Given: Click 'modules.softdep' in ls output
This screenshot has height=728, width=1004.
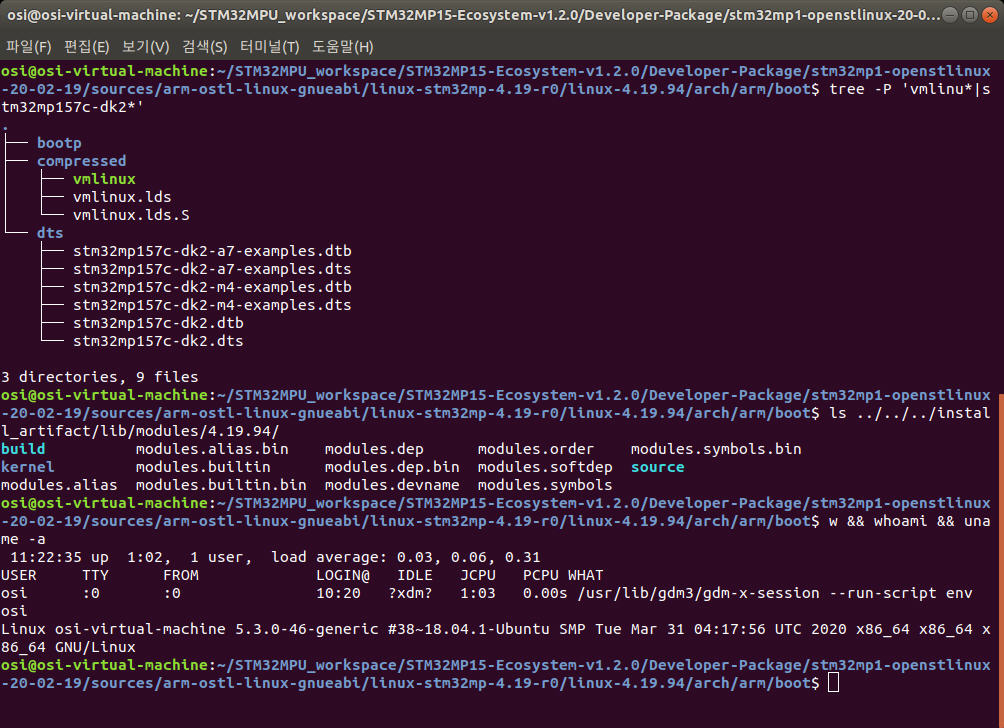Looking at the screenshot, I should pyautogui.click(x=545, y=467).
